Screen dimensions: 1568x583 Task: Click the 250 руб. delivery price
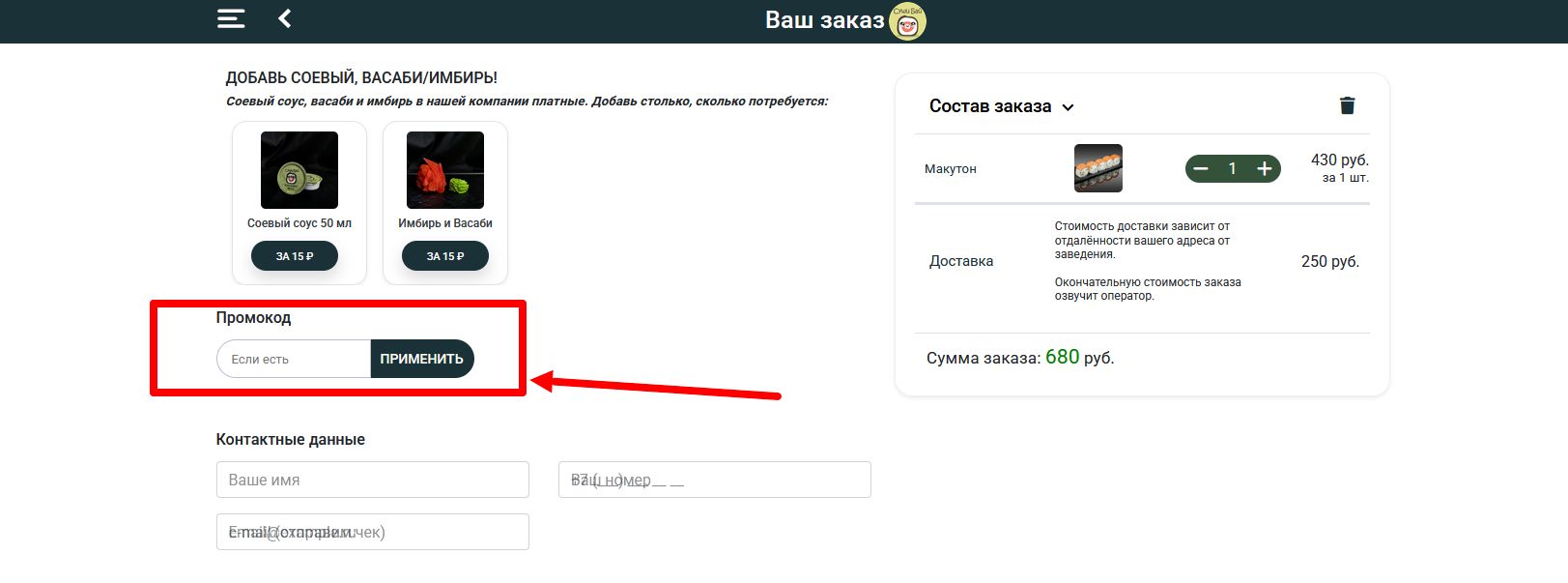[1330, 261]
